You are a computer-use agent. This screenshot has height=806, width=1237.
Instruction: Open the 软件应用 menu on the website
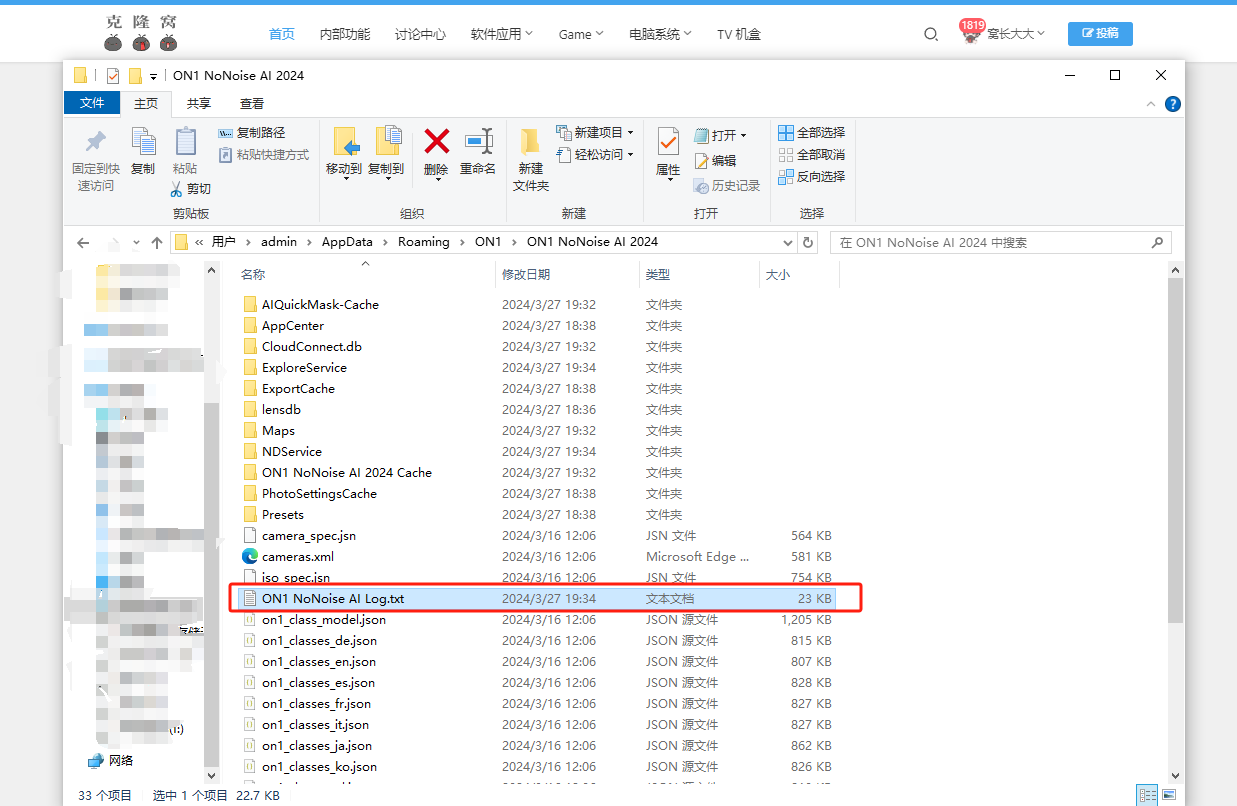click(x=501, y=34)
